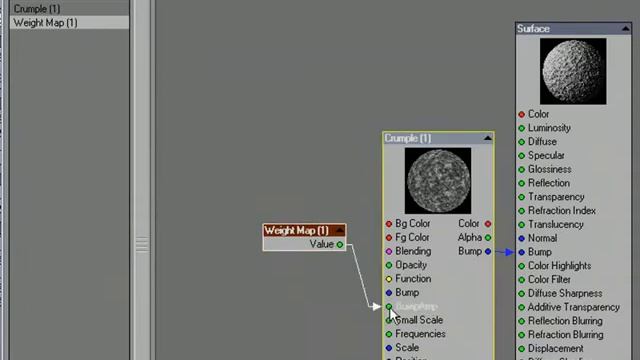
Task: Click the Crumple Bump output connector
Action: click(x=488, y=251)
